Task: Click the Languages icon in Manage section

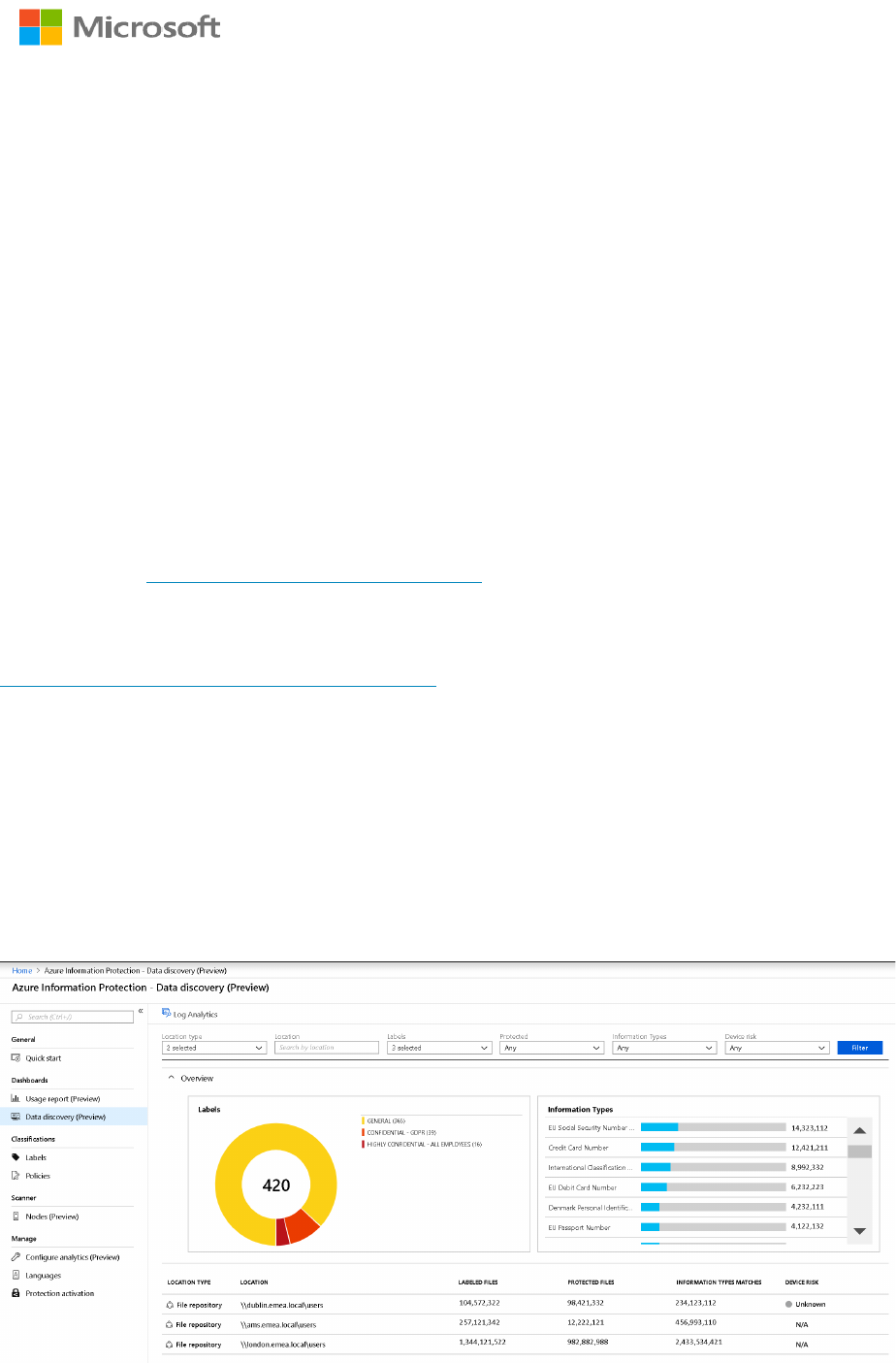Action: tap(16, 1276)
